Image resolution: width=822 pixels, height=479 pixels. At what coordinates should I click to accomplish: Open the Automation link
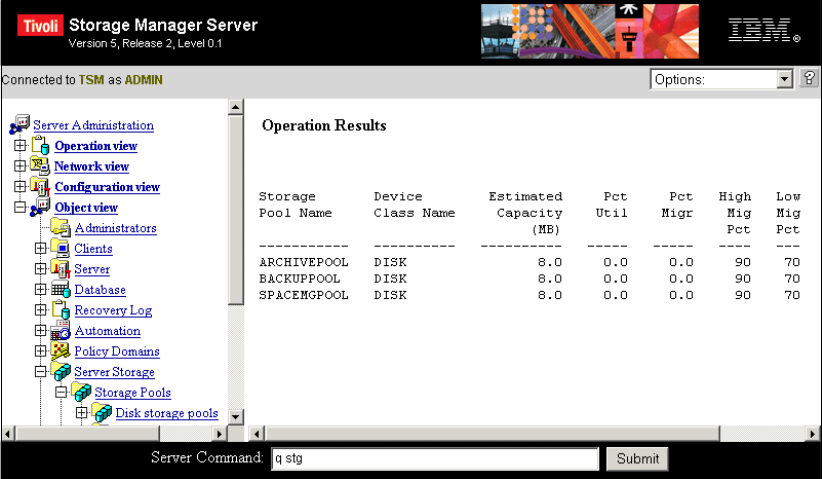[107, 331]
